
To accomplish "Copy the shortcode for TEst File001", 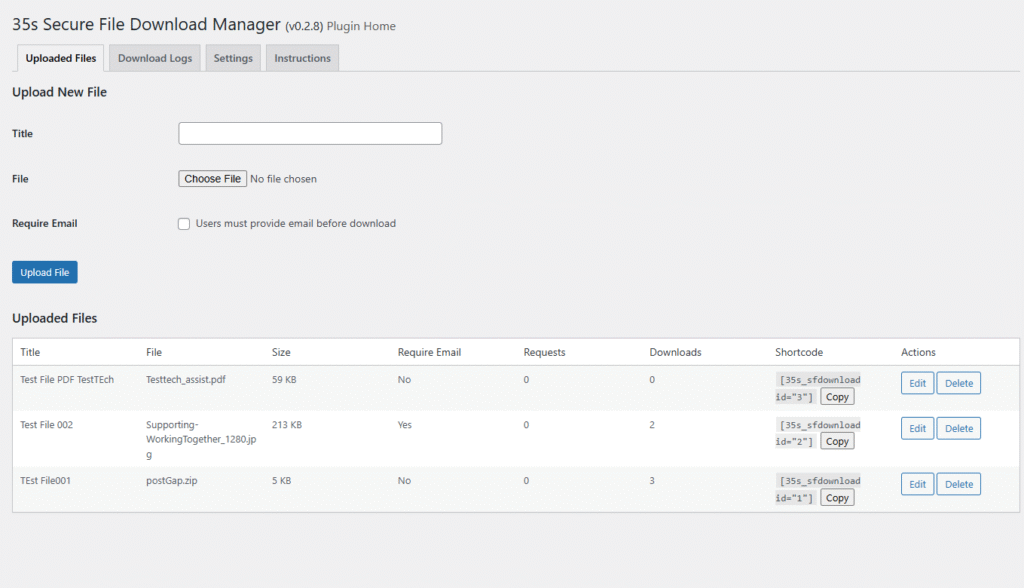I will point(837,498).
